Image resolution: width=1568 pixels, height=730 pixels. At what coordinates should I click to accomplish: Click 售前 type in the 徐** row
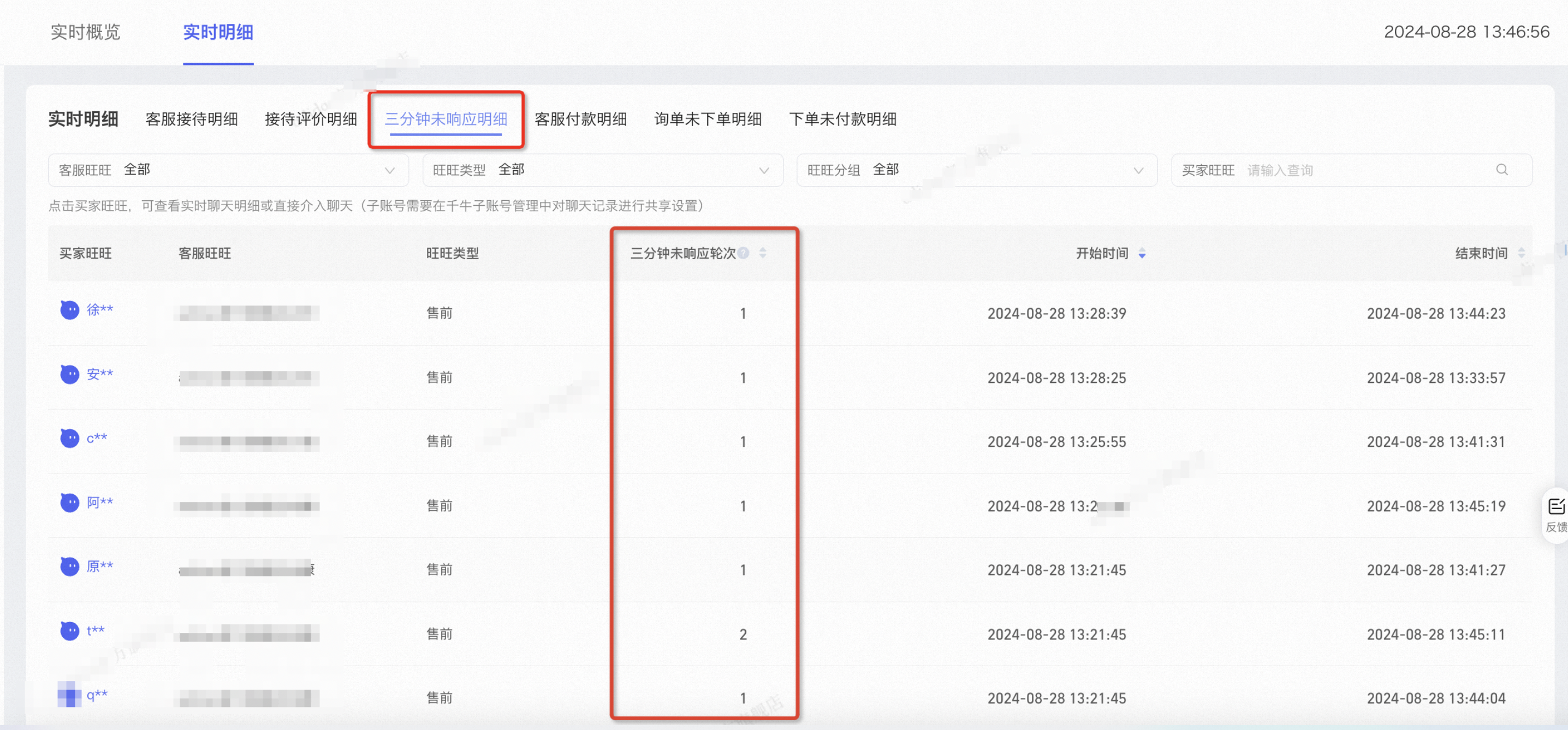click(x=439, y=313)
